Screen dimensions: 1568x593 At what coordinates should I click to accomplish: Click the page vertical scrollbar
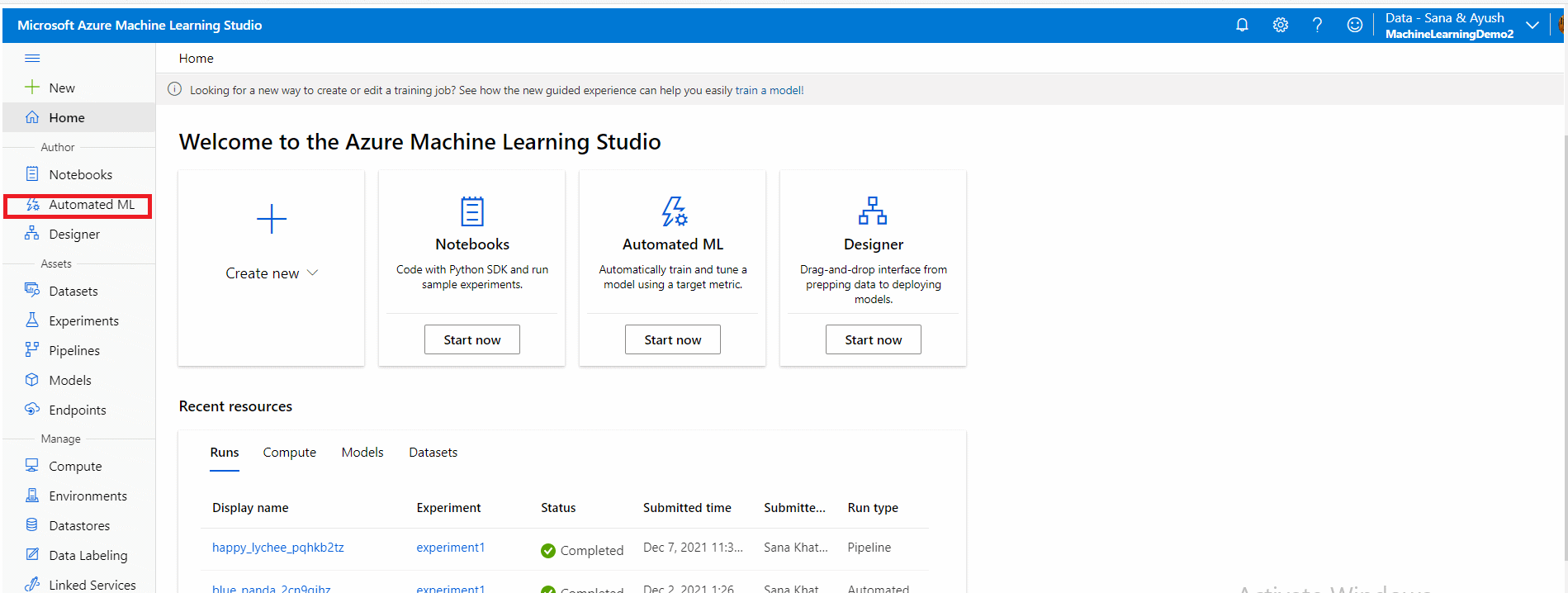coord(1565,347)
